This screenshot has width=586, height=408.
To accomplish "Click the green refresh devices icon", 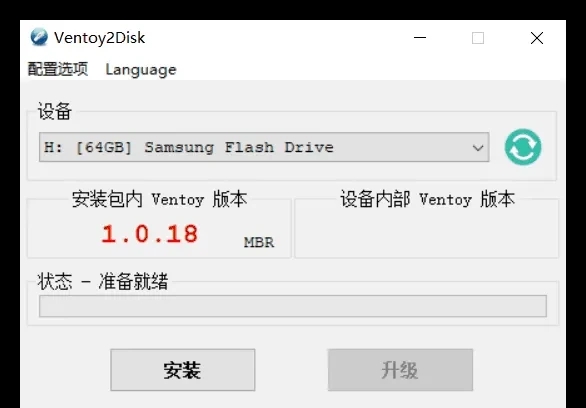I will (x=523, y=147).
